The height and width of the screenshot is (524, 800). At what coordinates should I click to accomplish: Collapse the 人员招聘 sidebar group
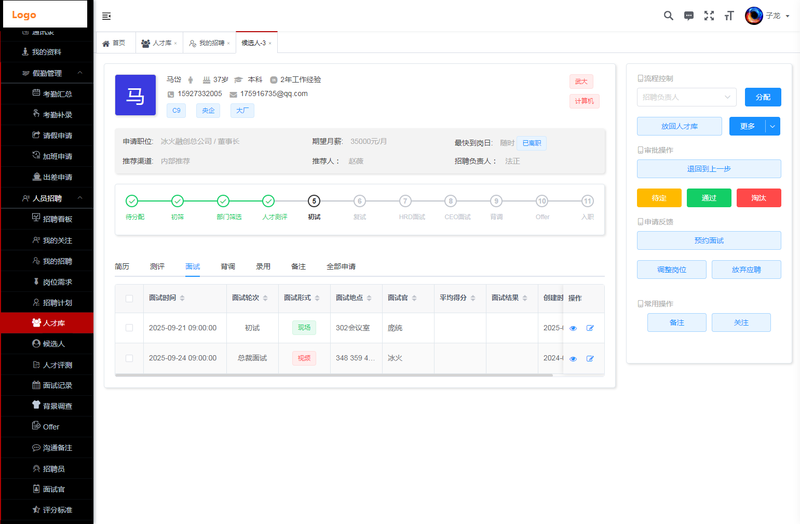(47, 198)
